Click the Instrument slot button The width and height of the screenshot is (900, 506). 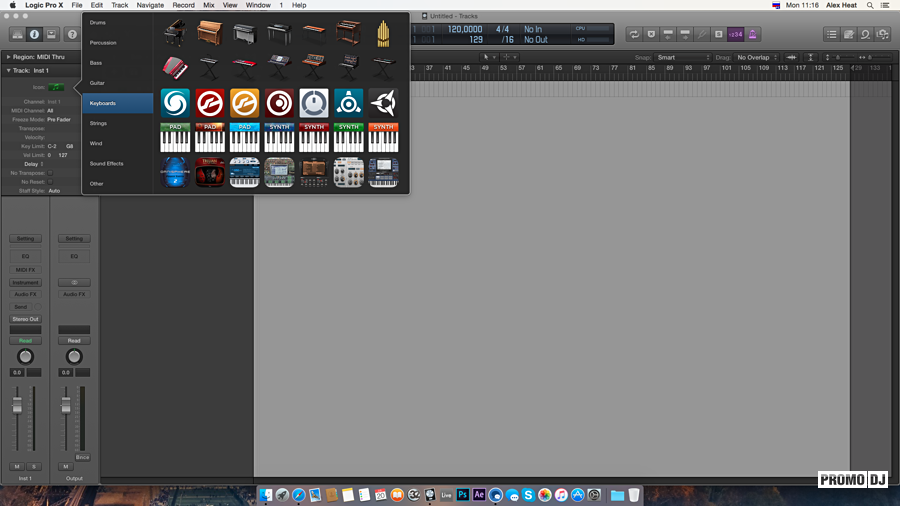click(26, 283)
